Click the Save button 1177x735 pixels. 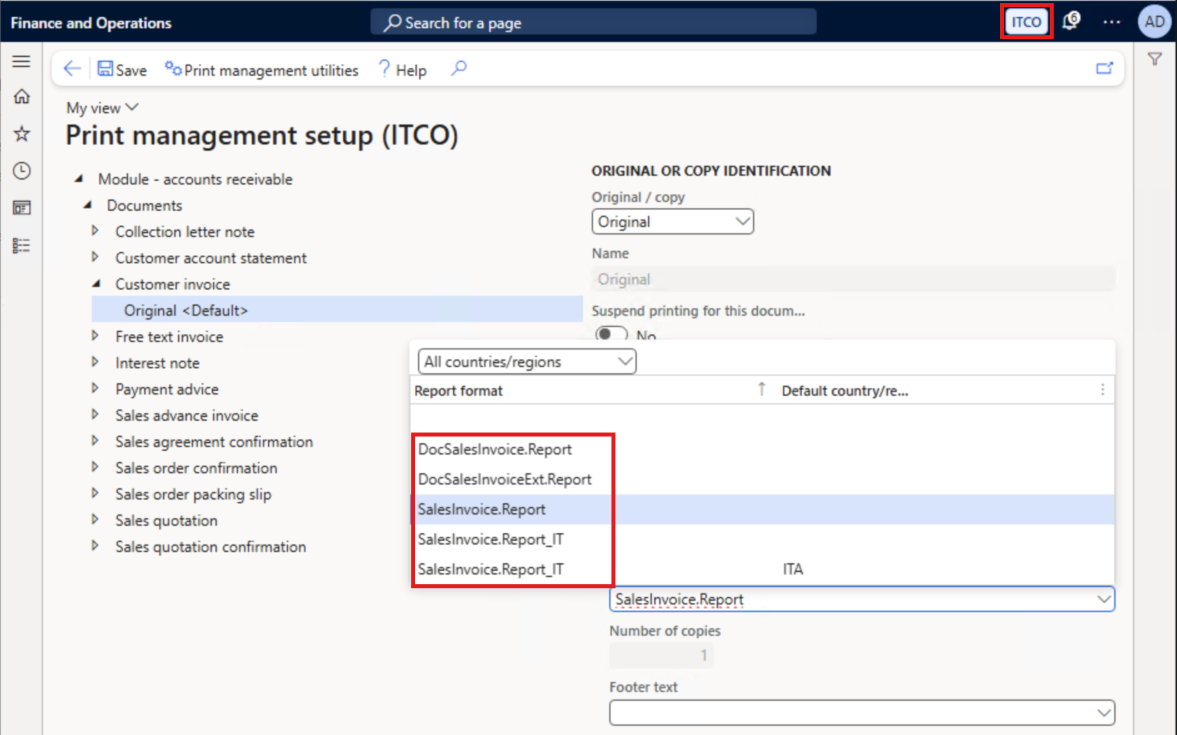tap(122, 70)
